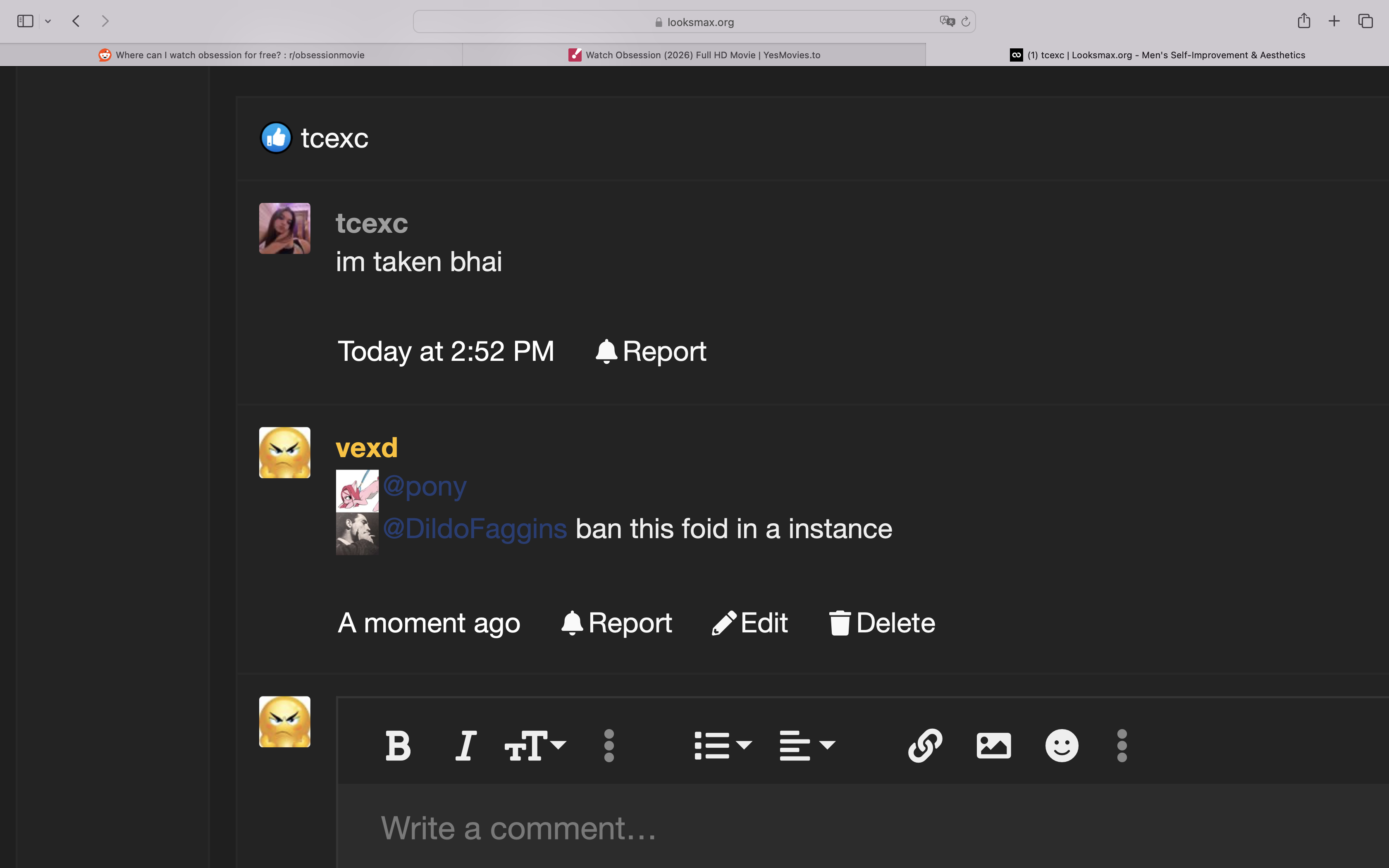The image size is (1389, 868).
Task: Open the sidebar options dropdown arrow
Action: click(x=48, y=22)
